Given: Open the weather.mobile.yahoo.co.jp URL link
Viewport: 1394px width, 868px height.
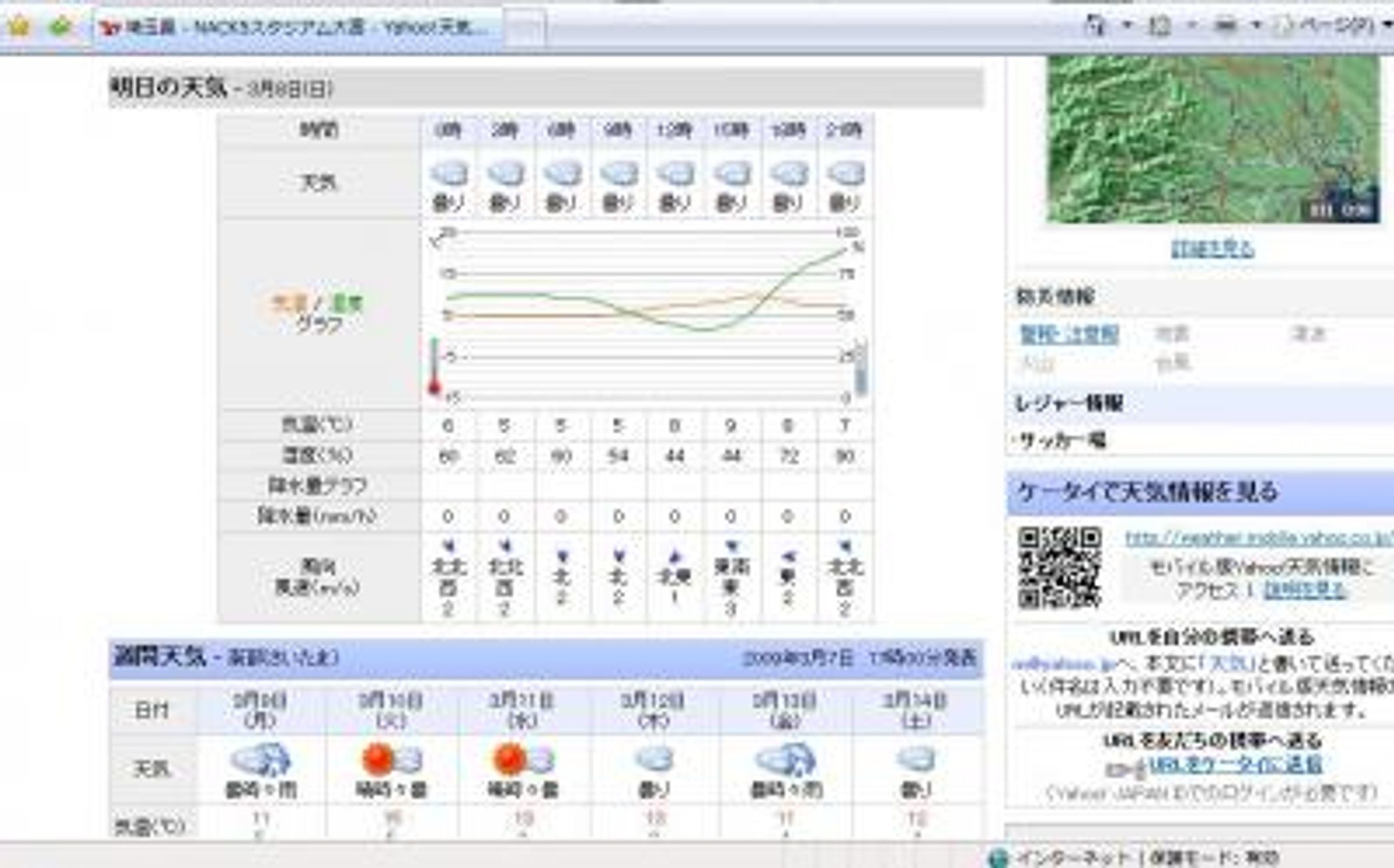Looking at the screenshot, I should pos(1259,537).
